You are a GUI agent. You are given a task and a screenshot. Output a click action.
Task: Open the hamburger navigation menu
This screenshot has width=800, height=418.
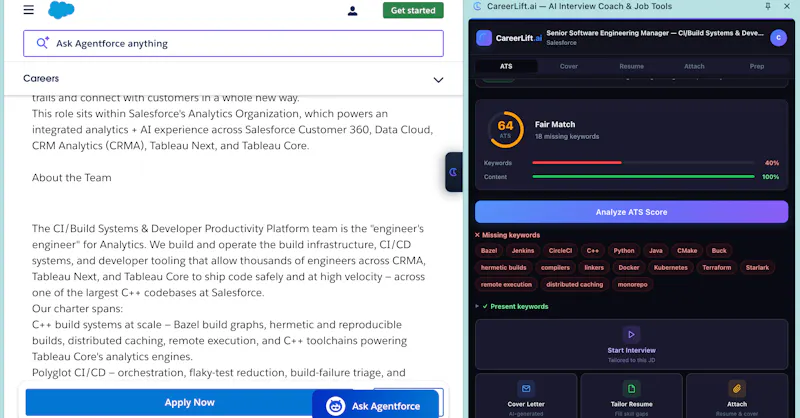(x=29, y=10)
